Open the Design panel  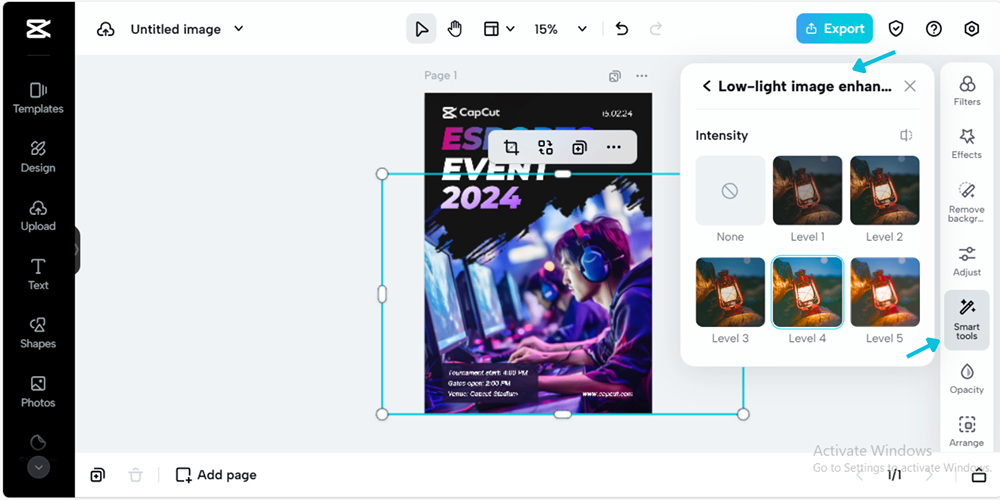pyautogui.click(x=38, y=158)
